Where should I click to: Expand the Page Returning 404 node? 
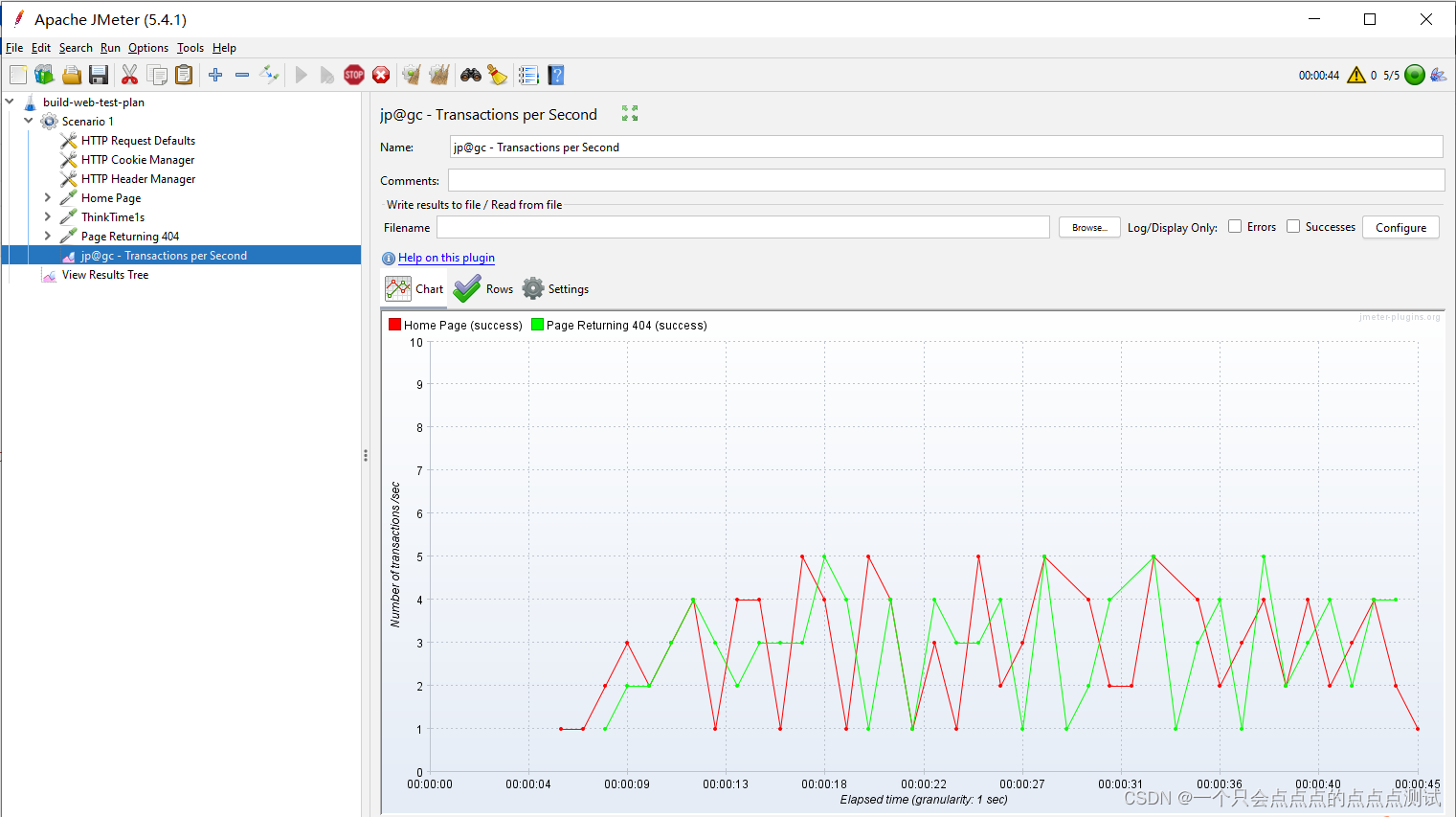[48, 236]
